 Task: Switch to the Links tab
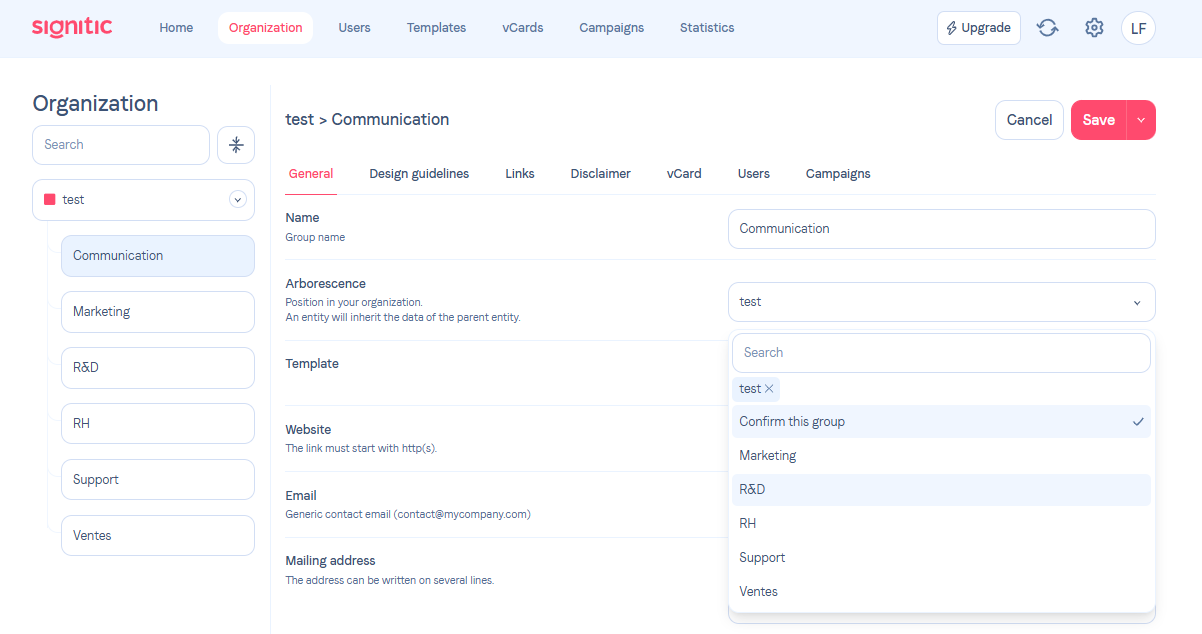click(520, 174)
